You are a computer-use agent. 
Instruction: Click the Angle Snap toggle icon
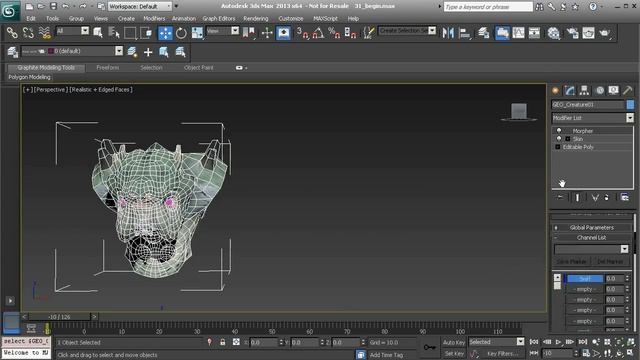[x=318, y=33]
